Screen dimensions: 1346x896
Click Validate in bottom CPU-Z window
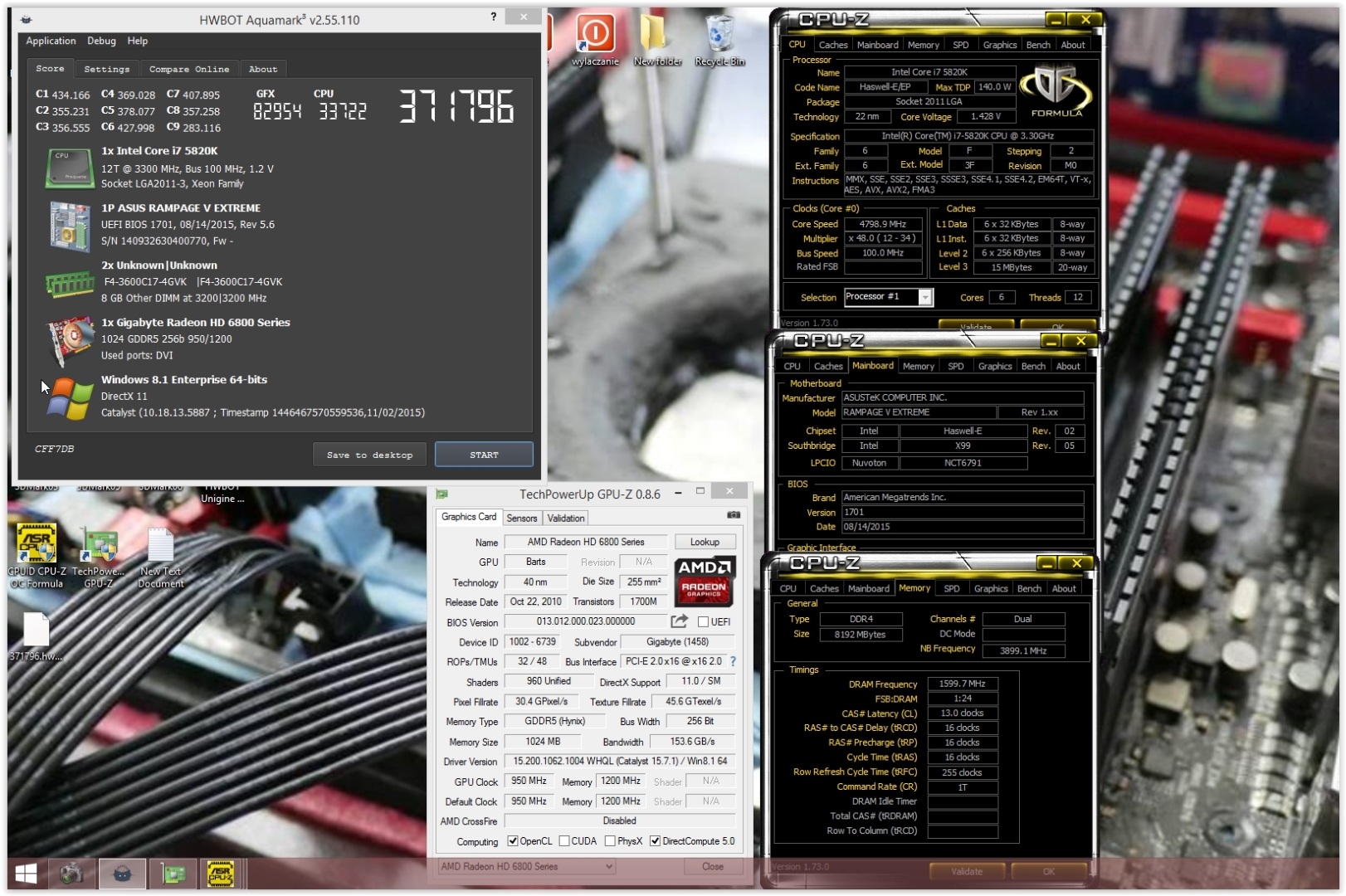pyautogui.click(x=967, y=871)
